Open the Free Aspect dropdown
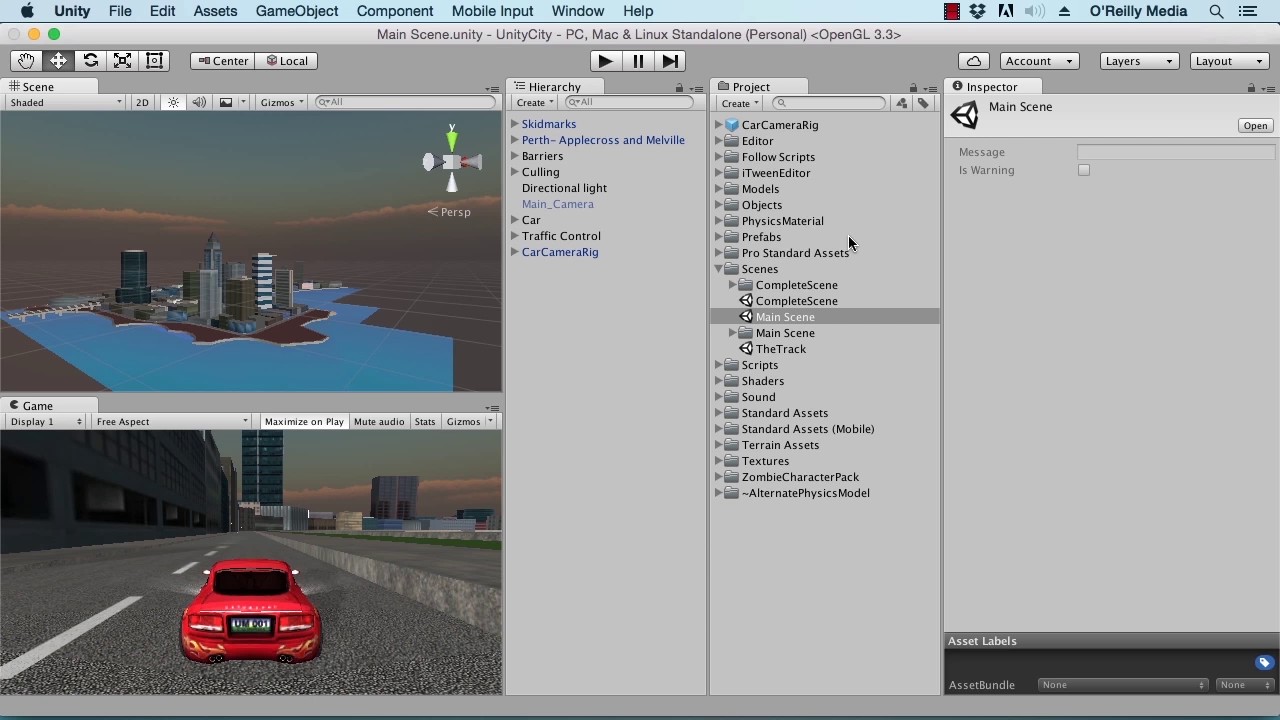 (x=172, y=422)
